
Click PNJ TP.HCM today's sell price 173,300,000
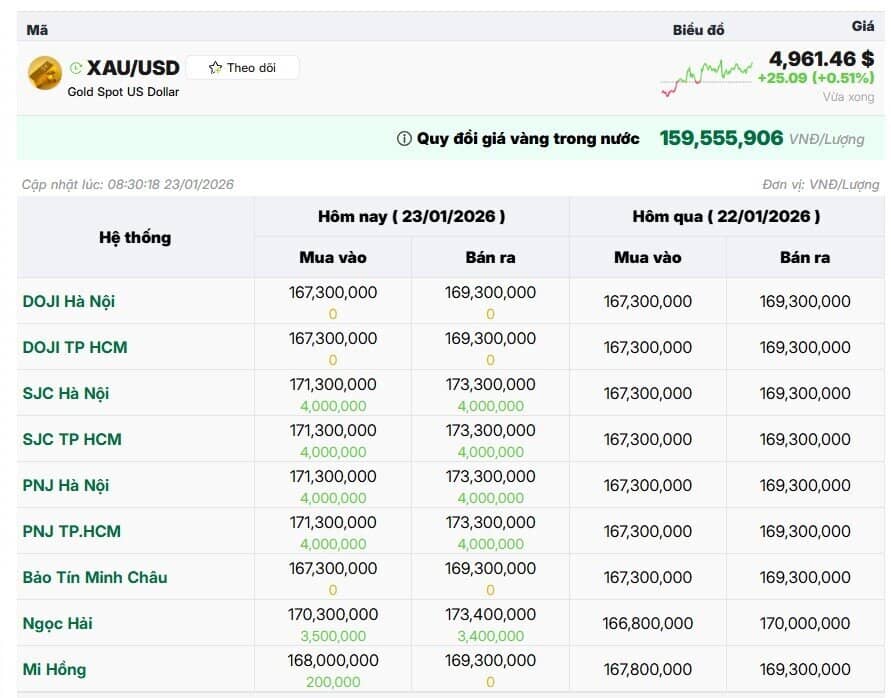point(490,523)
